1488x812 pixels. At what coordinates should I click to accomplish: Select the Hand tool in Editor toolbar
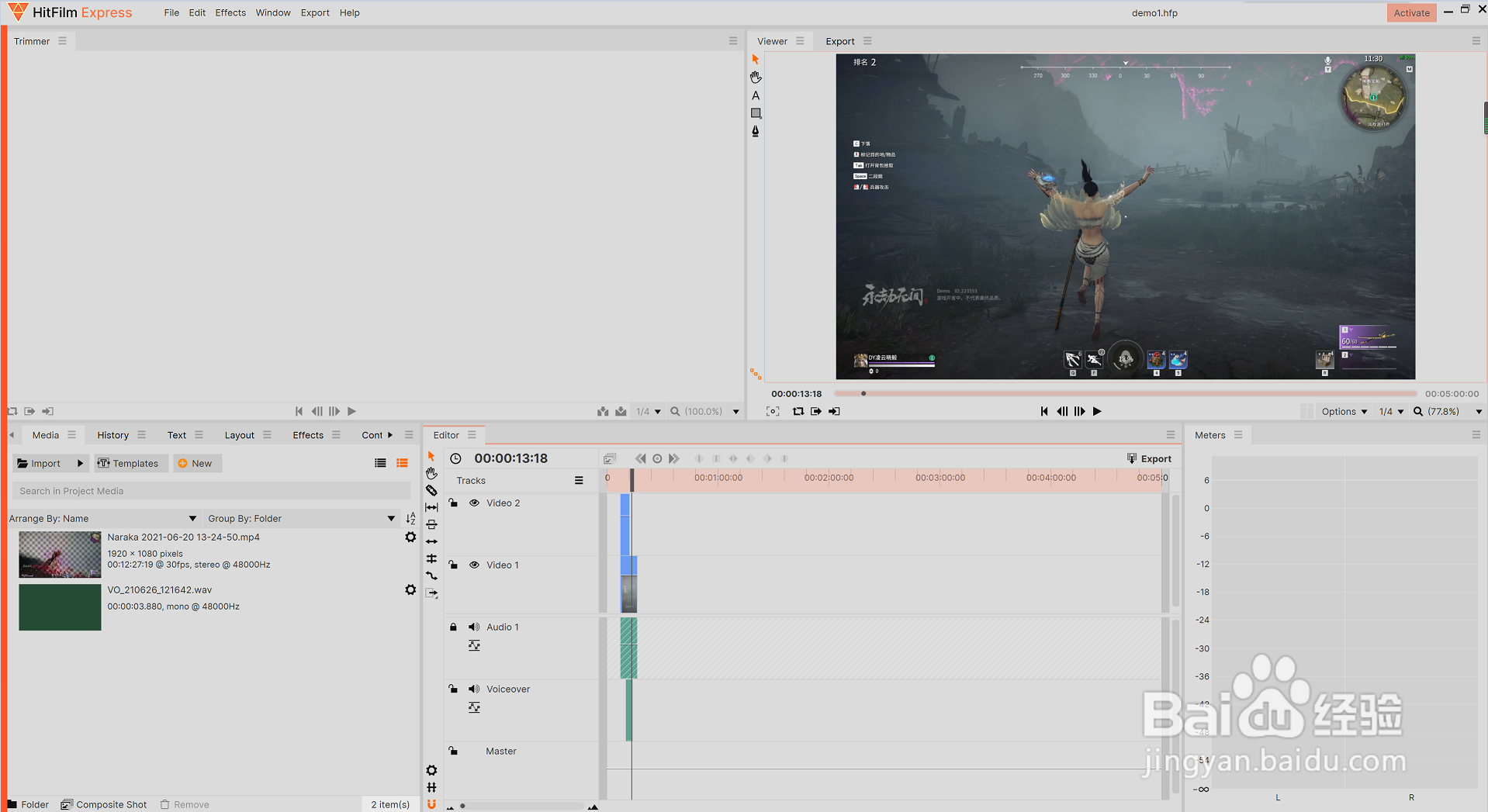pyautogui.click(x=431, y=473)
